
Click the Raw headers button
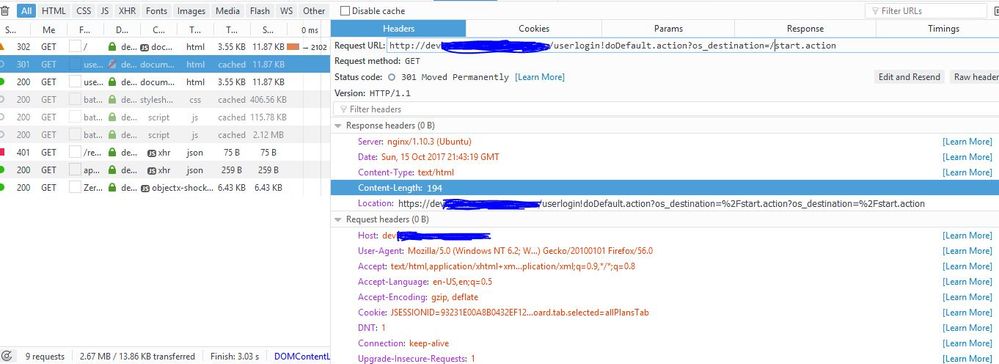pyautogui.click(x=975, y=77)
